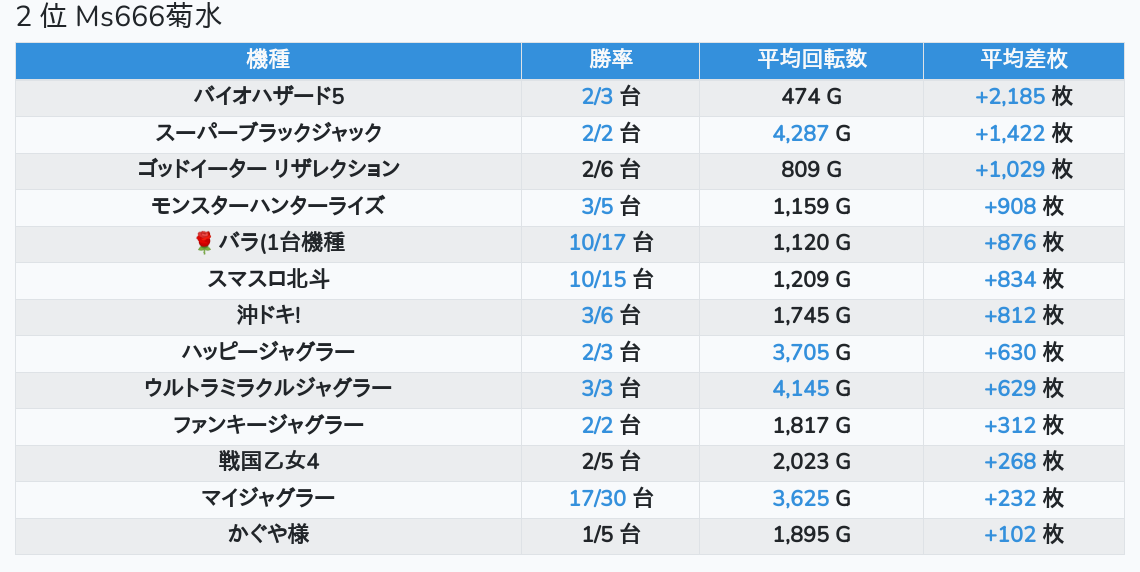Click マイジャグラー win rate 17/30
This screenshot has height=572, width=1140.
tap(598, 498)
